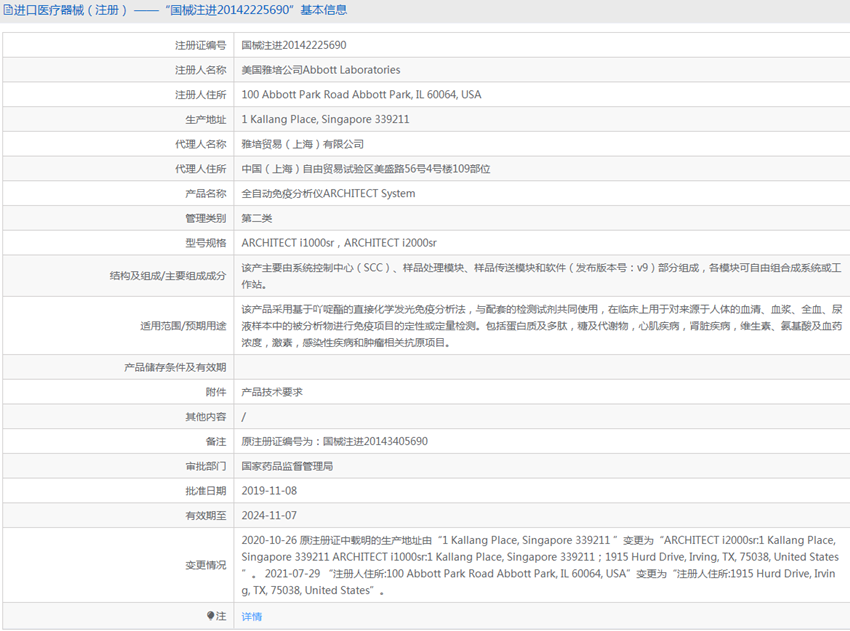Click the page title 进口医疗器械（注册）
The height and width of the screenshot is (631, 850).
coord(70,10)
